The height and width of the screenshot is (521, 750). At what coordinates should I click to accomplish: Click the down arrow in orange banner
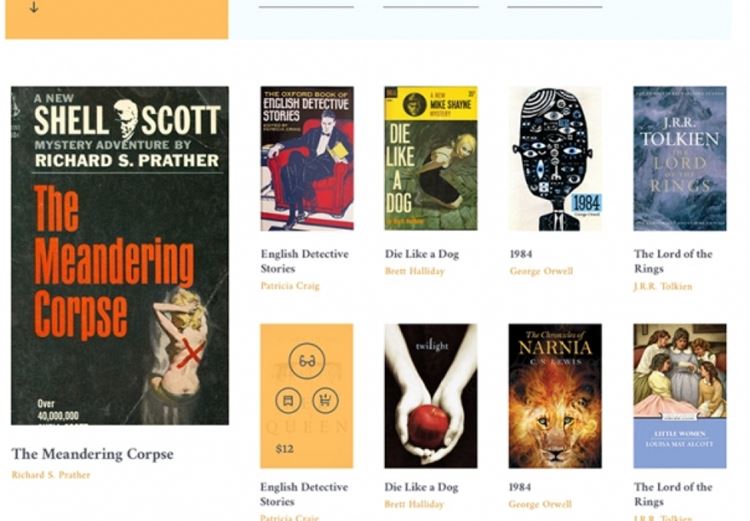(x=34, y=7)
